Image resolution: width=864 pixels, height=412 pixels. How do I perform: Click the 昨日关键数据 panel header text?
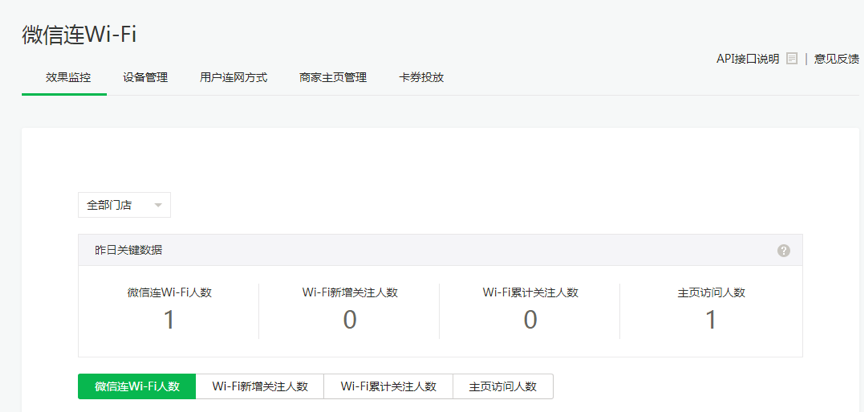click(128, 250)
